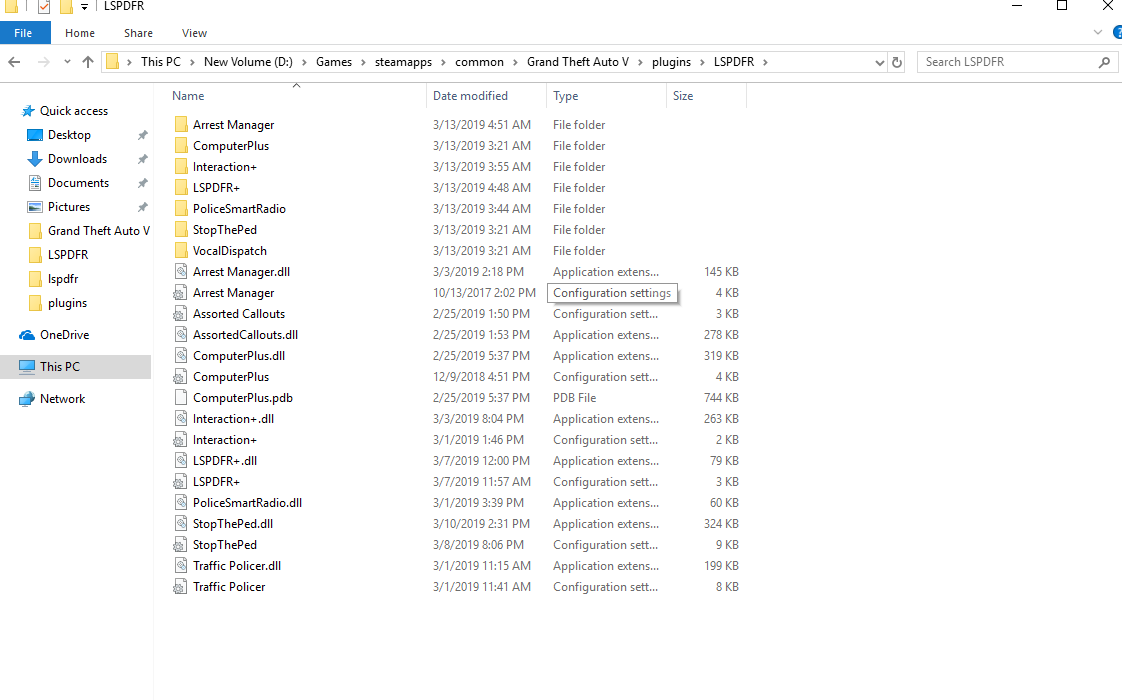Navigate to New Volume (D:) in address bar
1122x700 pixels.
pos(248,62)
